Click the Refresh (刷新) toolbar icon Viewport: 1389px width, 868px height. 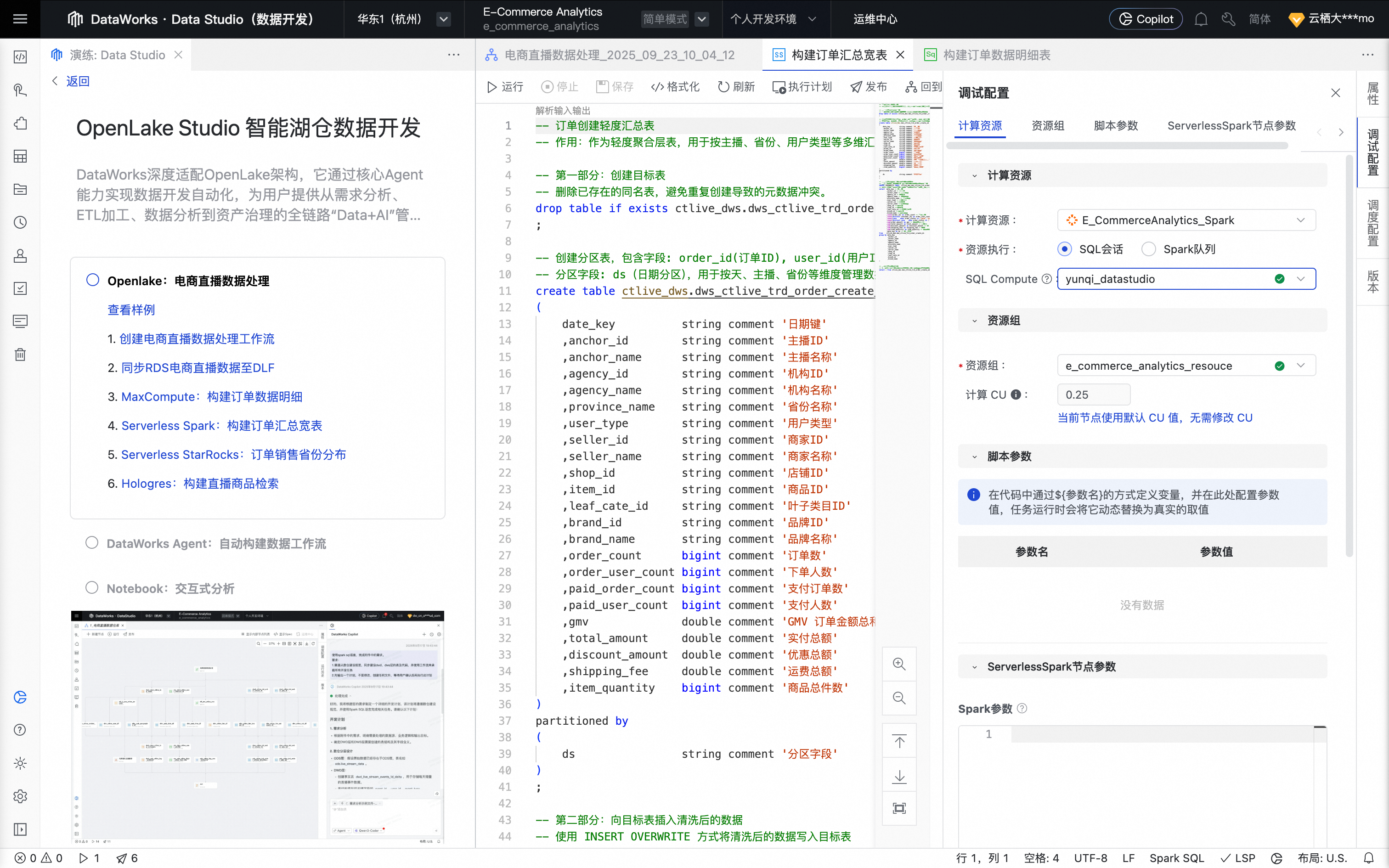pyautogui.click(x=723, y=87)
